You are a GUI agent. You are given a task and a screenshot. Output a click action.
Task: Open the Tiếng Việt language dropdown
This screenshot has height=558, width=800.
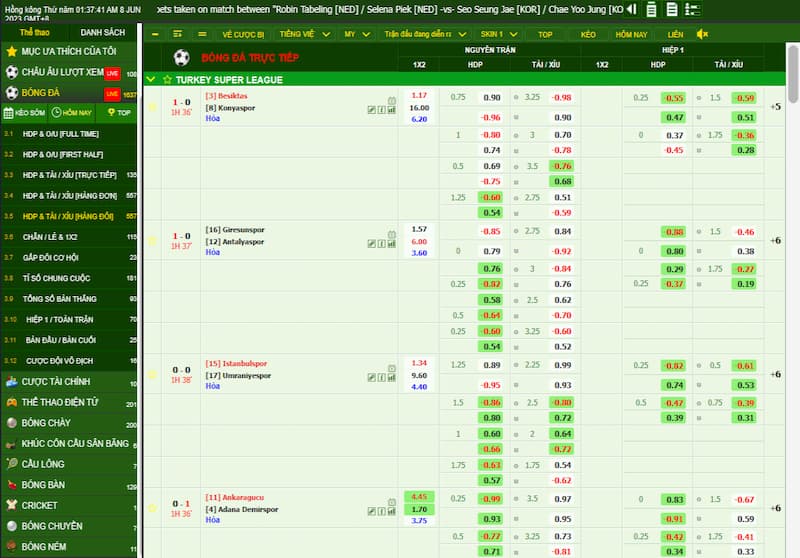[x=295, y=34]
